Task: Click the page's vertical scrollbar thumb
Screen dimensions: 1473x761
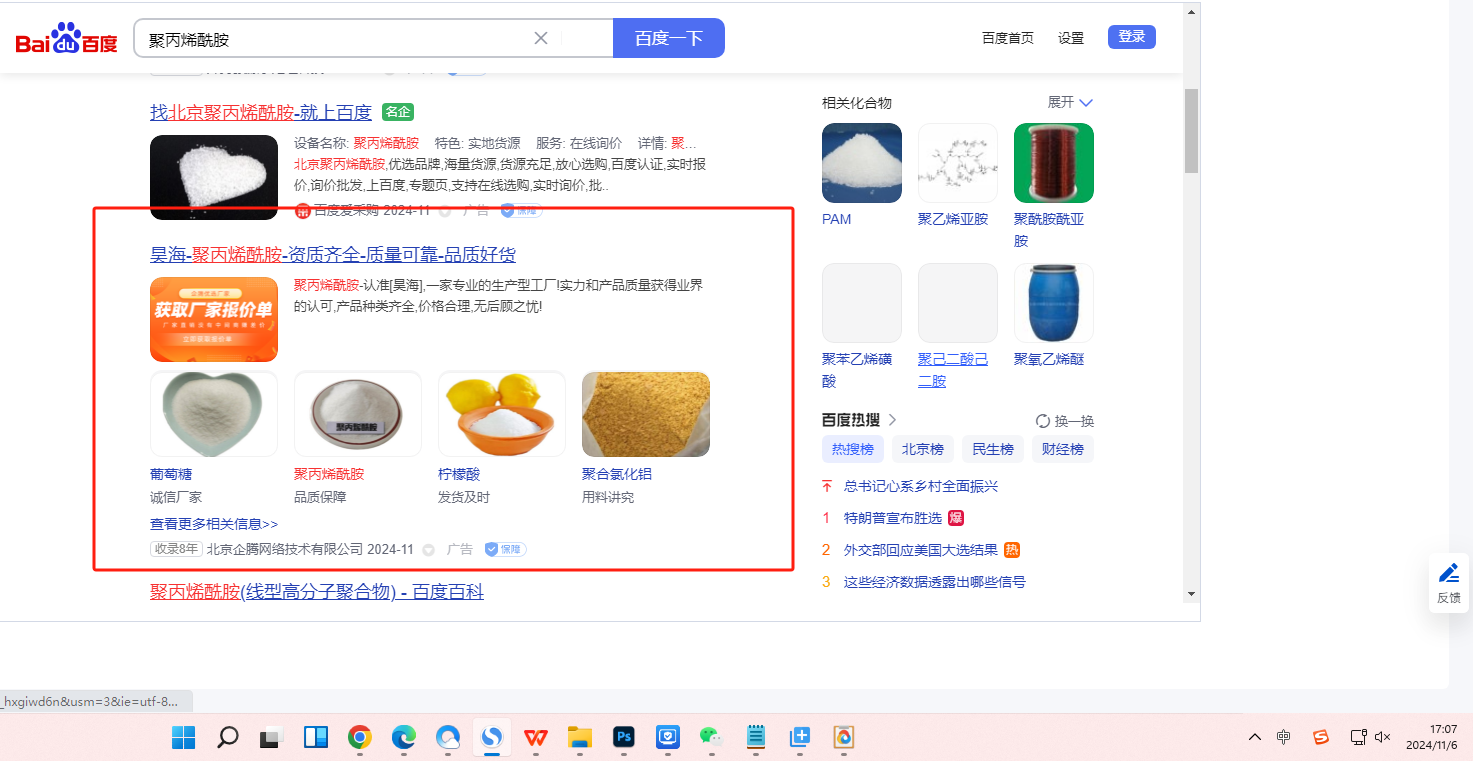Action: [x=1191, y=130]
